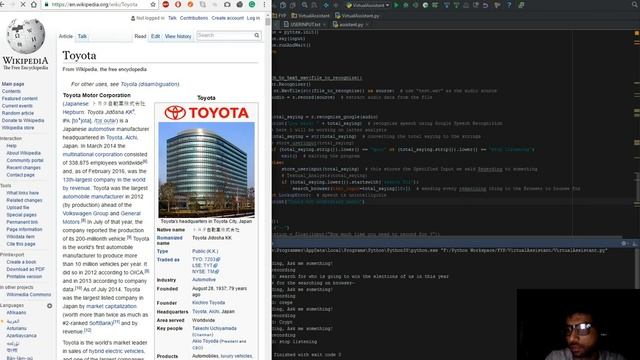Open Kiichiro Toyoda founder link in infobox

(x=209, y=303)
